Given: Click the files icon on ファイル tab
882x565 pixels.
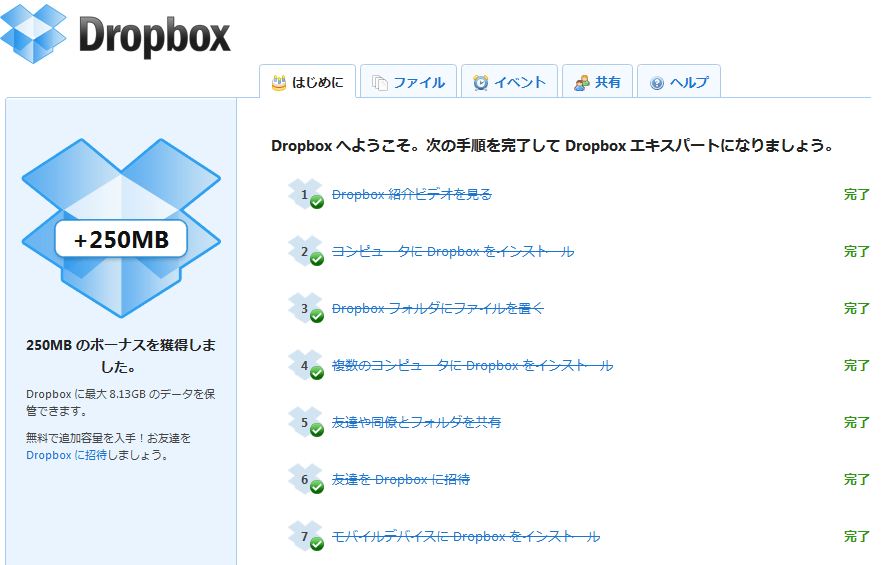Looking at the screenshot, I should [380, 83].
